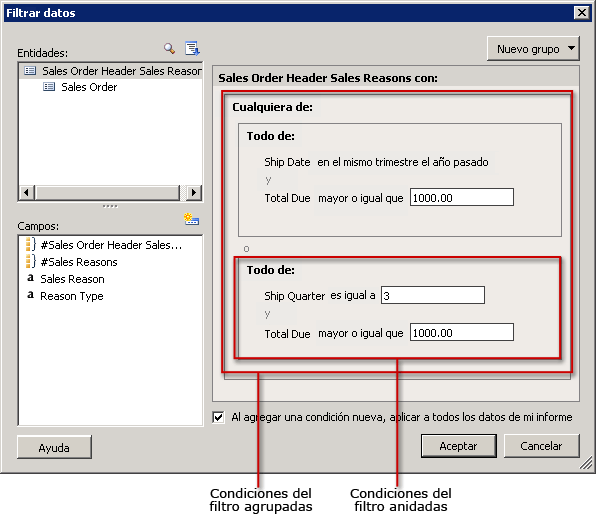This screenshot has width=596, height=514.
Task: Click the 'y' connector in second Todo de group
Action: (268, 314)
